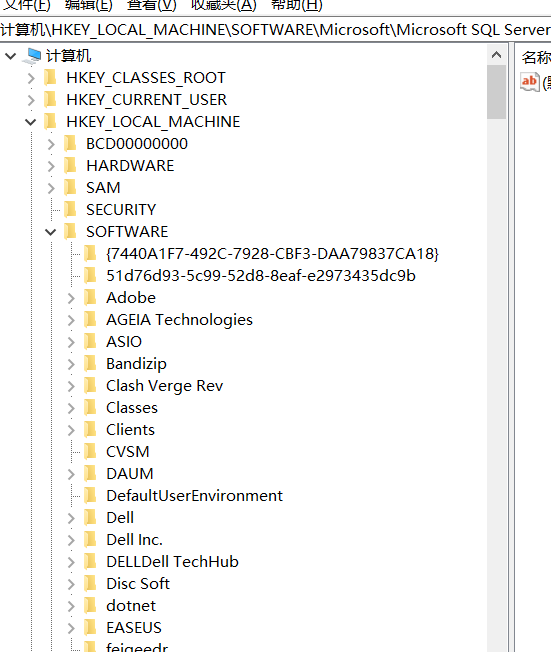Viewport: 551px width, 652px height.
Task: Click SOFTWARE folder icon
Action: tap(70, 232)
